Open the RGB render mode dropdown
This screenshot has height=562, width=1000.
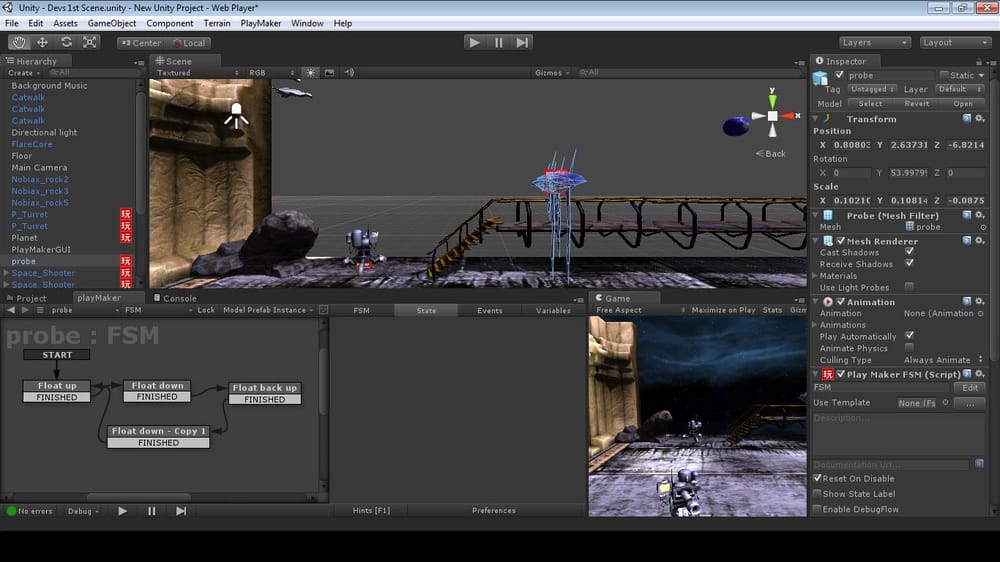tap(272, 73)
